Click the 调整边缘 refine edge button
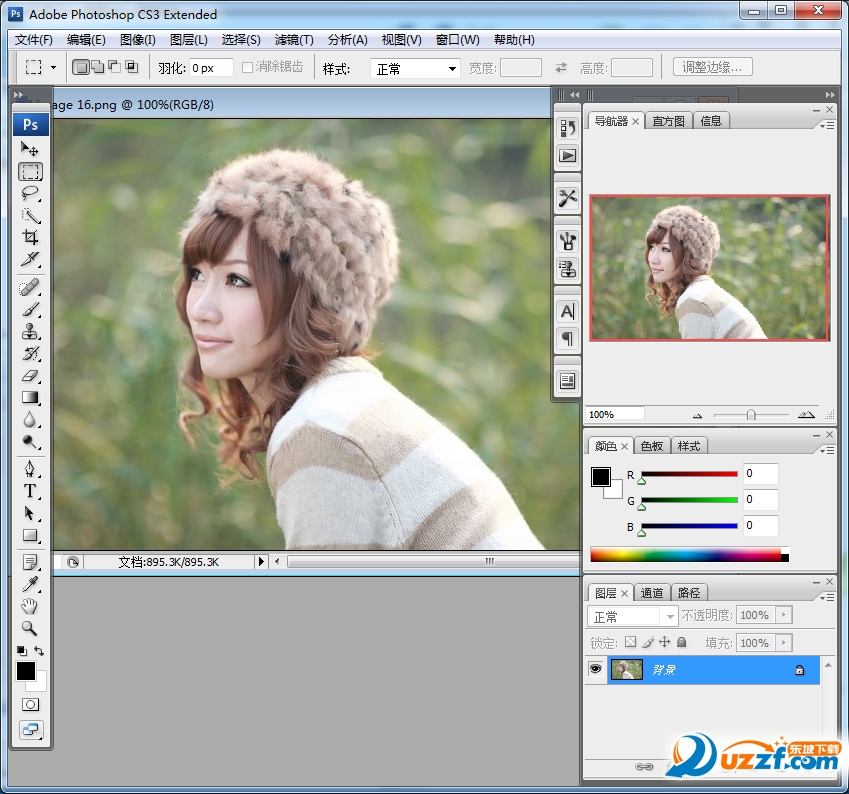The width and height of the screenshot is (849, 794). click(712, 68)
